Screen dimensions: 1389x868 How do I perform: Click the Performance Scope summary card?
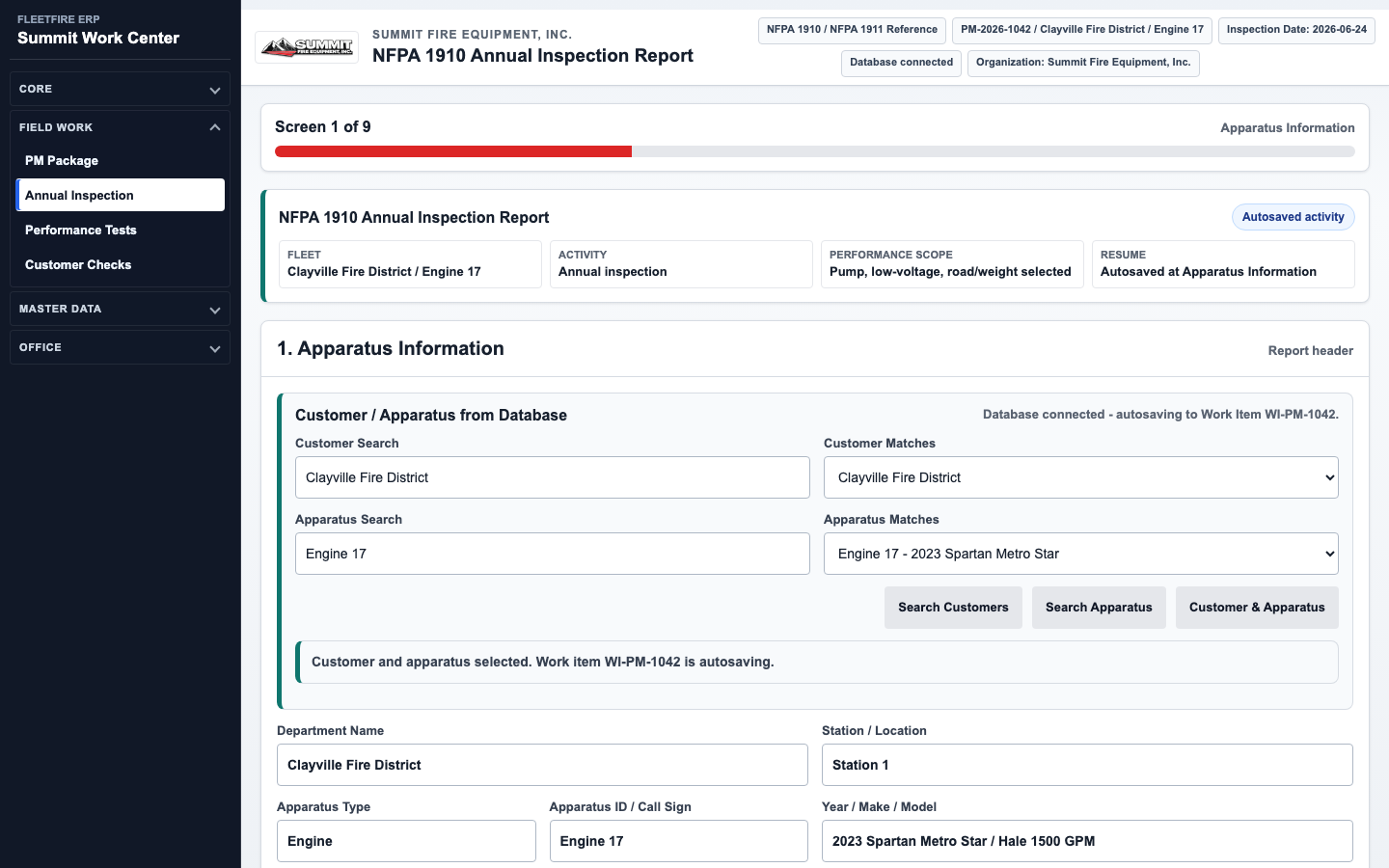[952, 264]
